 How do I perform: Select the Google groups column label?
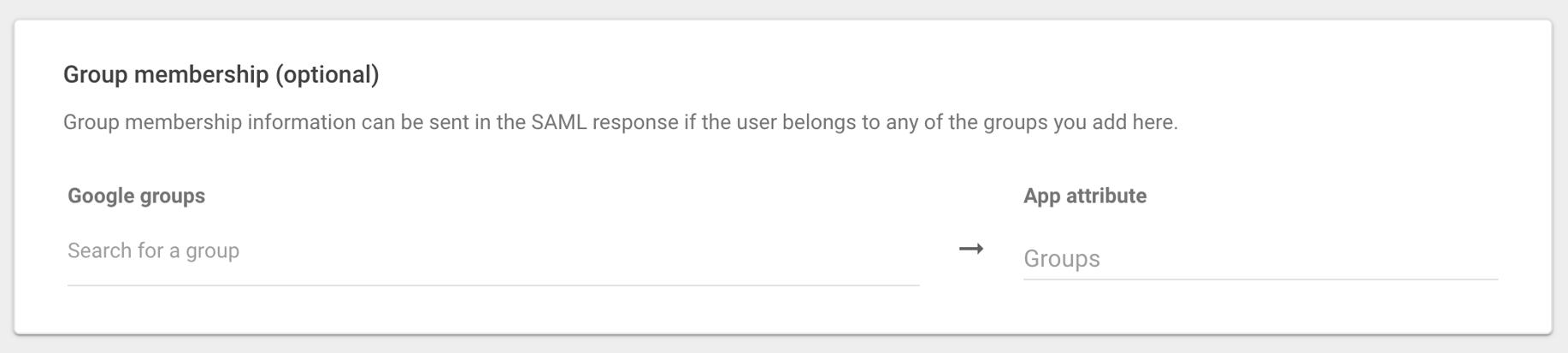pyautogui.click(x=136, y=196)
